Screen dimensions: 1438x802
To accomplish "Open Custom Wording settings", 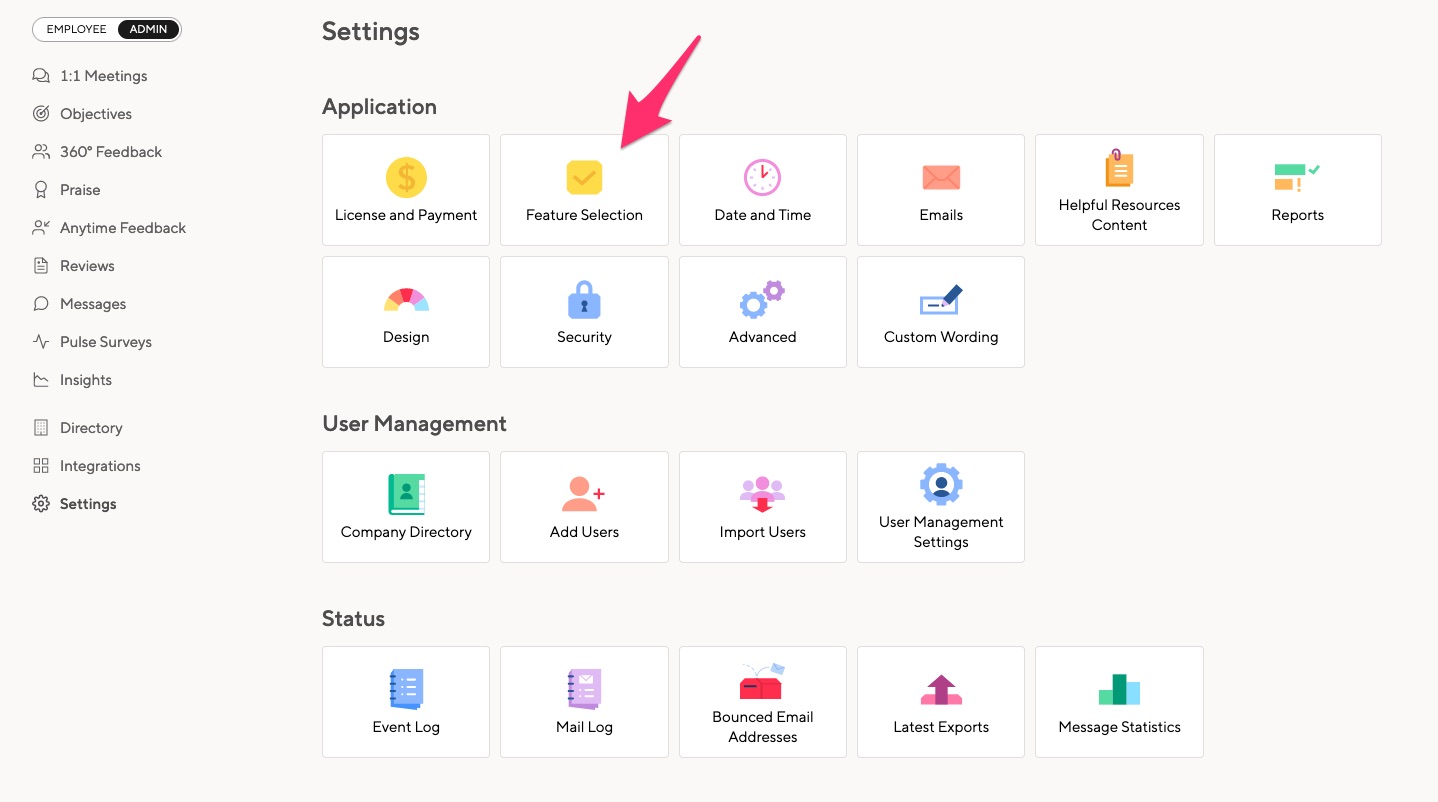I will click(x=940, y=311).
